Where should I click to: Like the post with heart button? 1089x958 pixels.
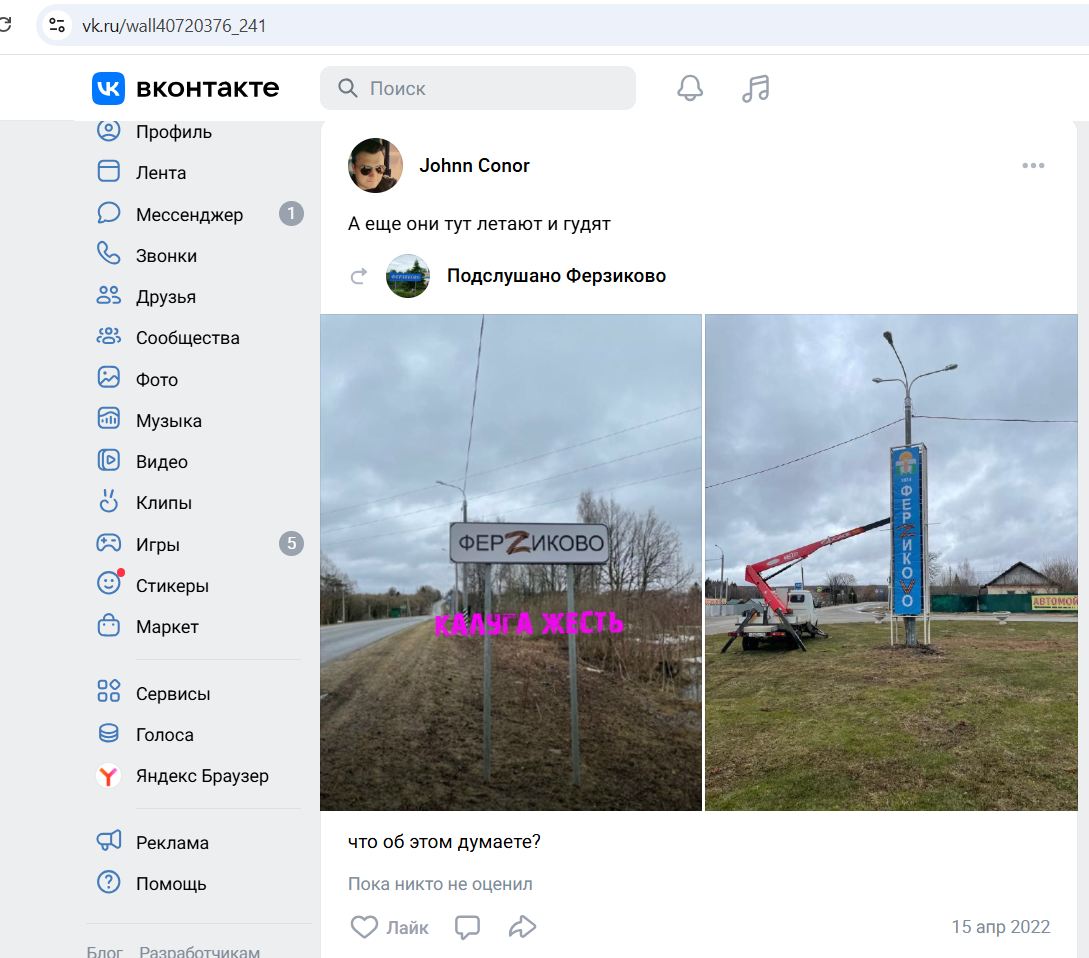tap(389, 927)
